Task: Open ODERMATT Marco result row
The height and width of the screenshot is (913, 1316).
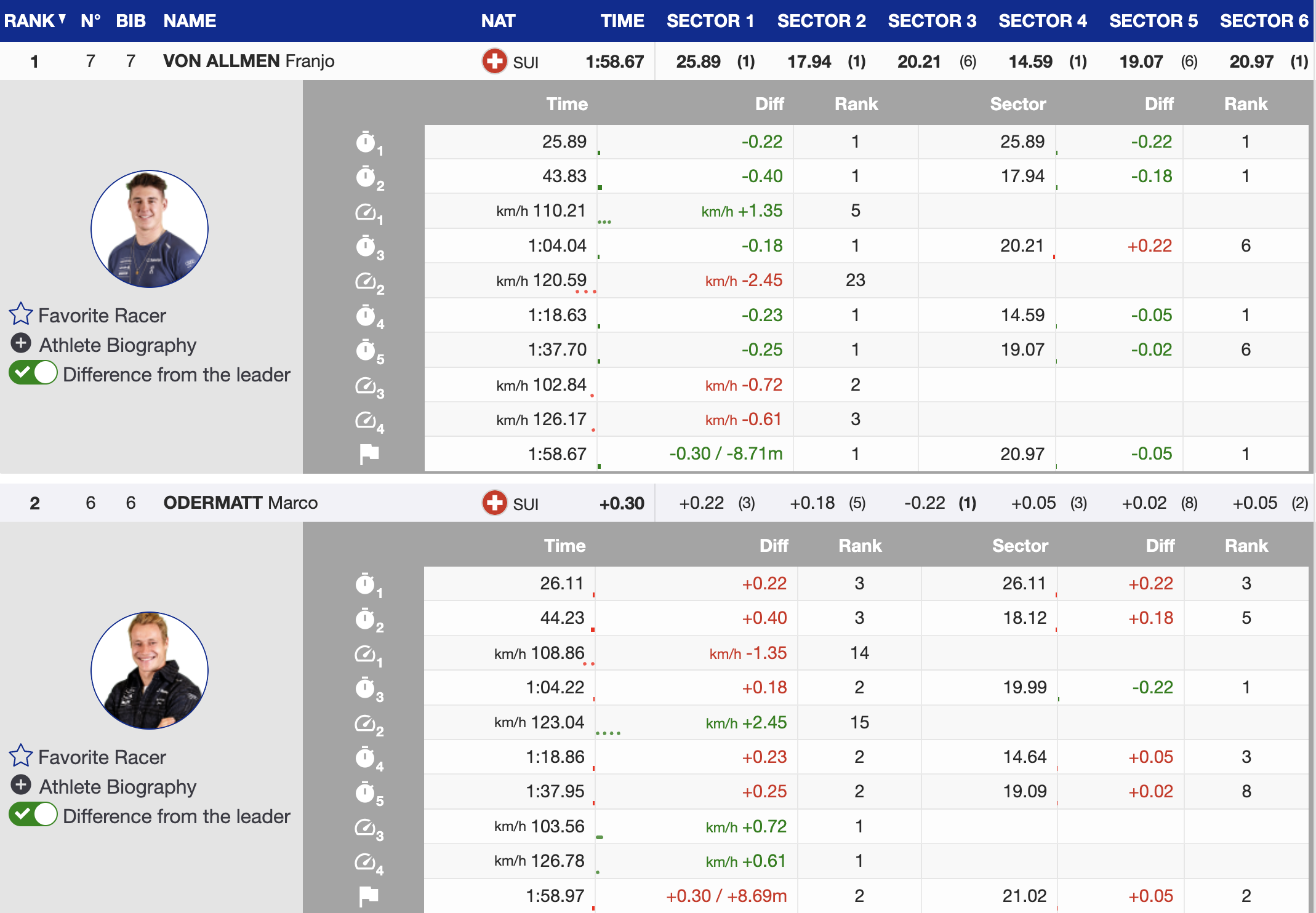Action: tap(240, 503)
